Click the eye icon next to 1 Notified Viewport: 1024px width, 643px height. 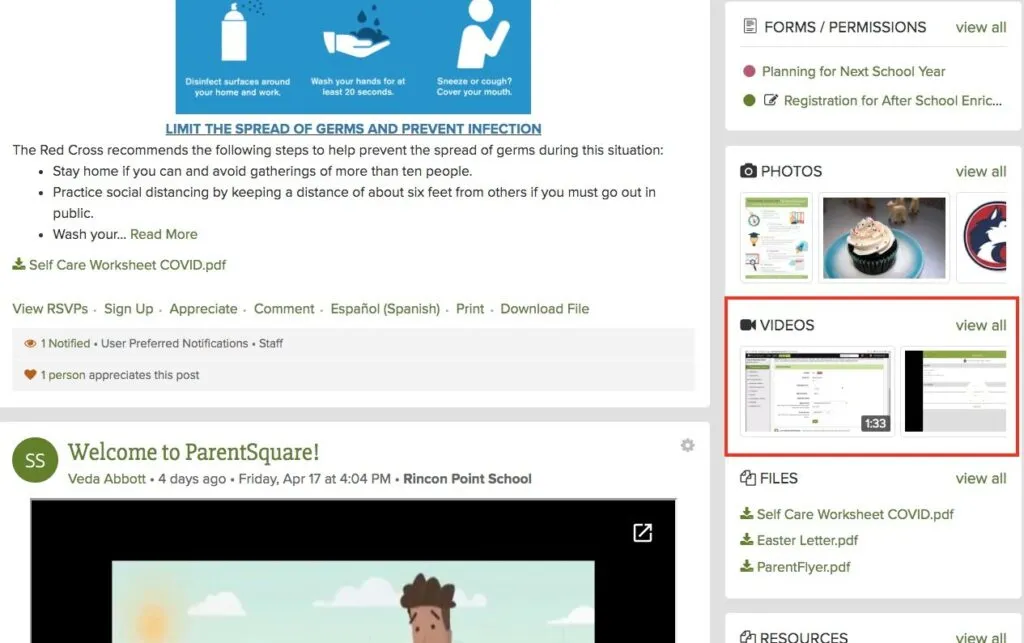pos(30,343)
